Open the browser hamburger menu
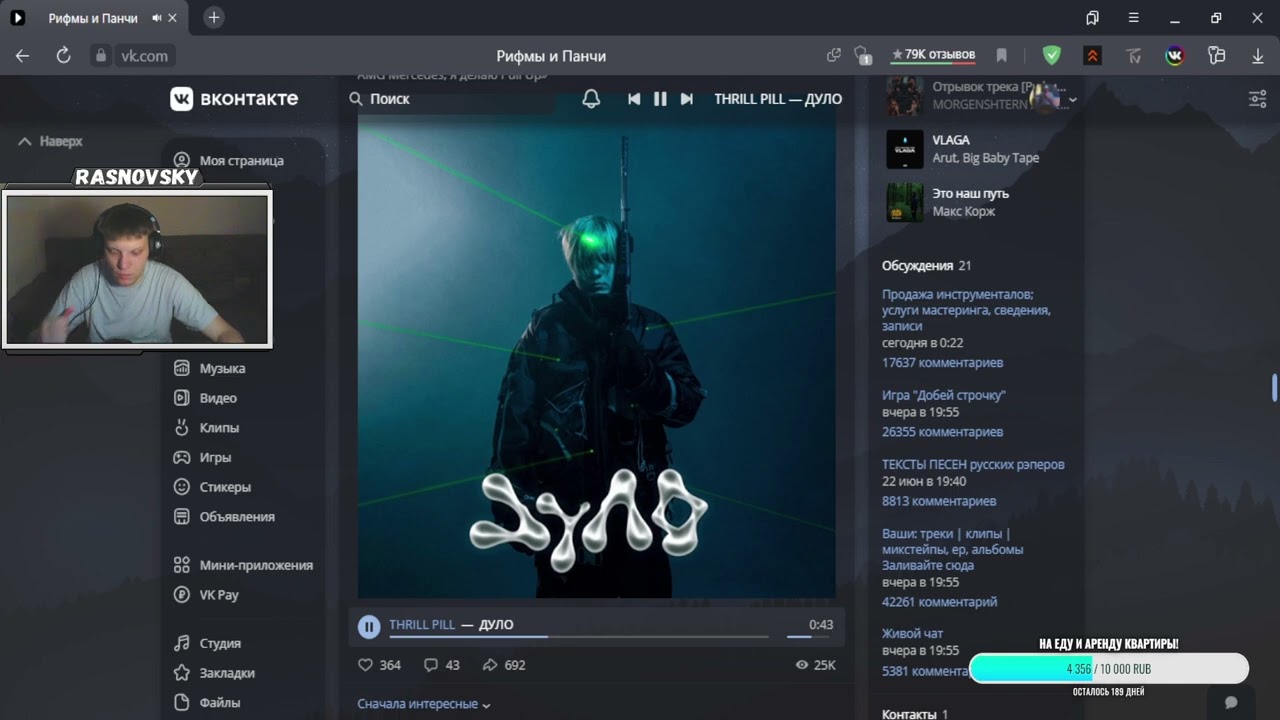 coord(1133,18)
